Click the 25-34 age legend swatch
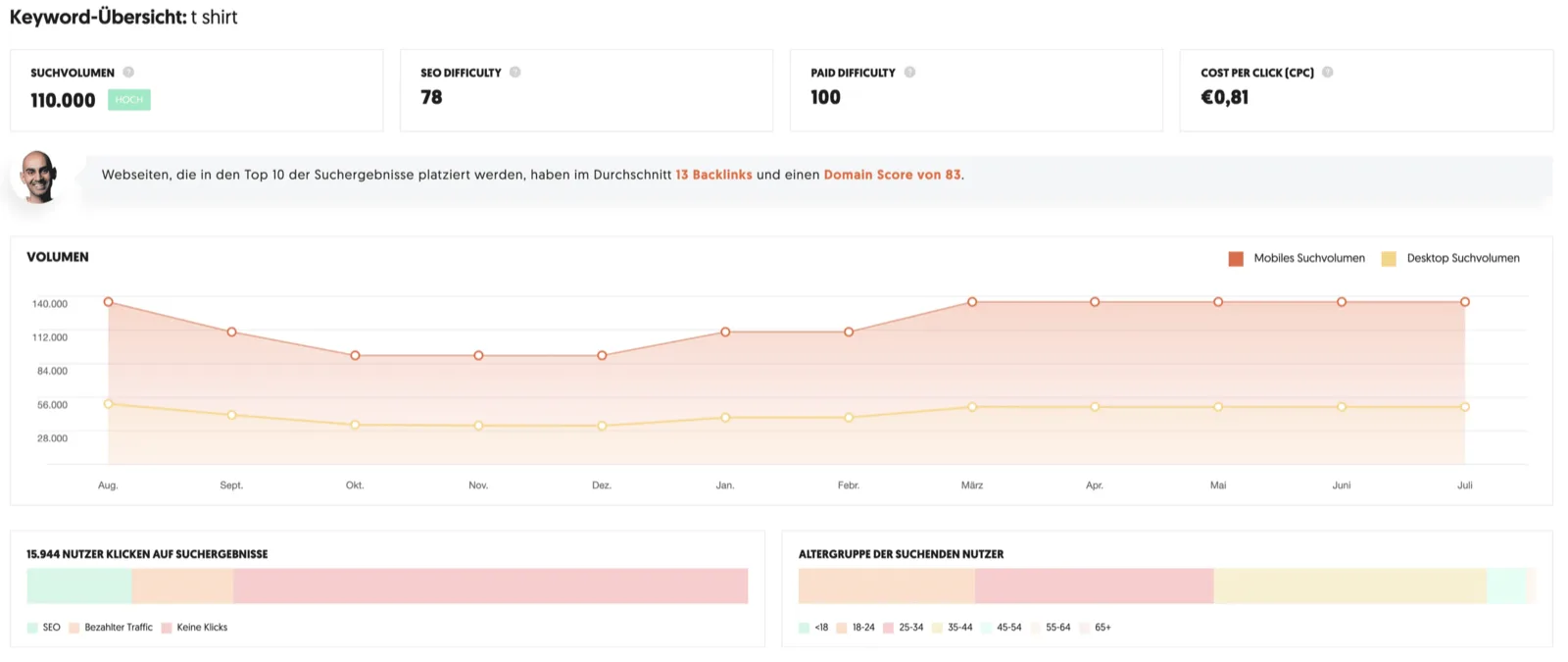The image size is (1568, 662). pos(888,628)
